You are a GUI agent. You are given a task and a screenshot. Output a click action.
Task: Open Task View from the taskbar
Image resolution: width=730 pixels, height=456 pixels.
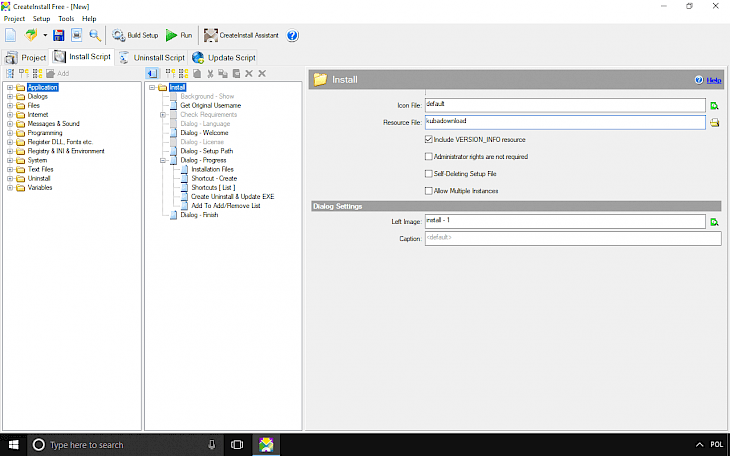click(237, 445)
